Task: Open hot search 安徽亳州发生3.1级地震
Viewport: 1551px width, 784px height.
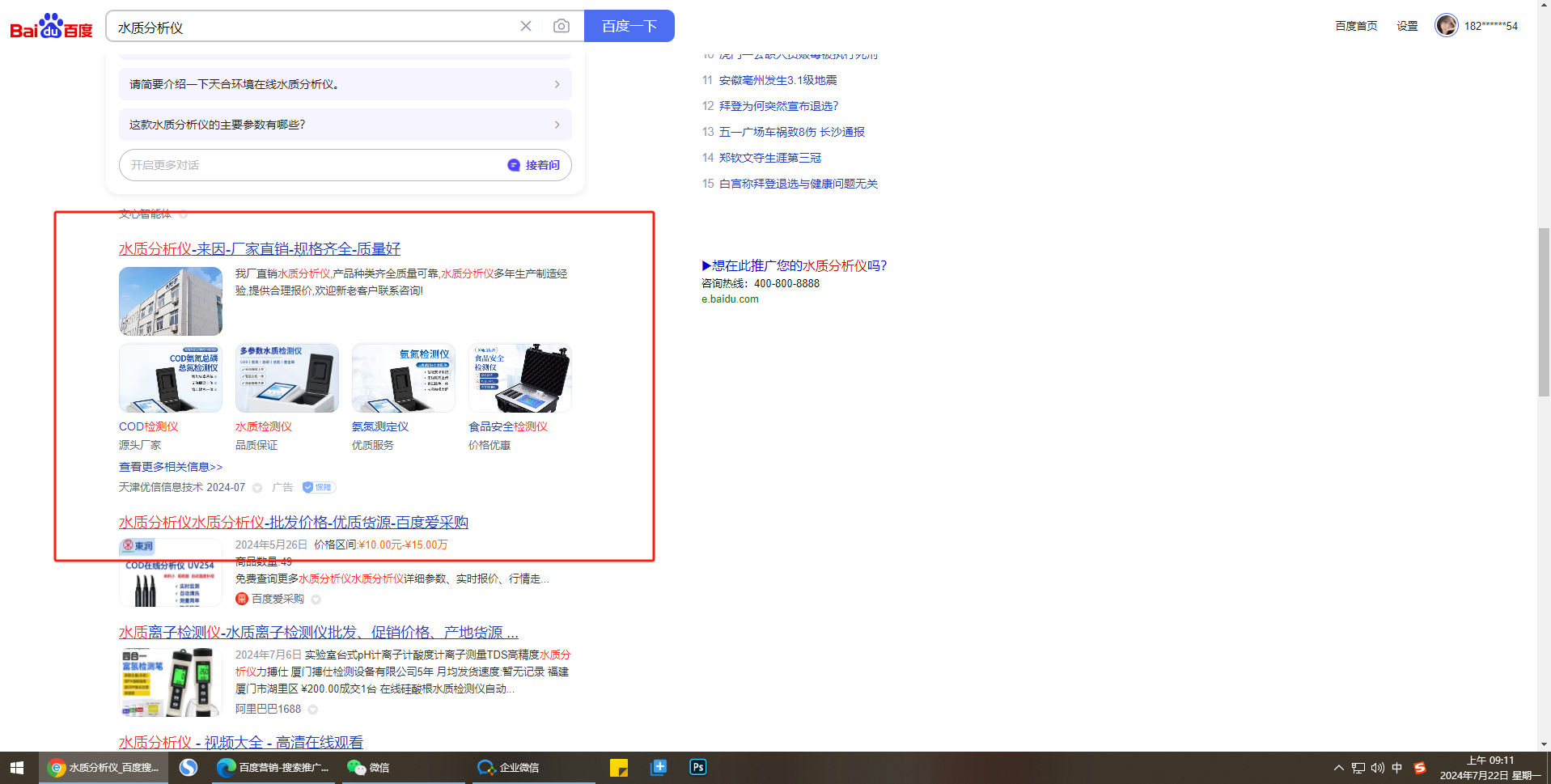Action: click(x=778, y=80)
